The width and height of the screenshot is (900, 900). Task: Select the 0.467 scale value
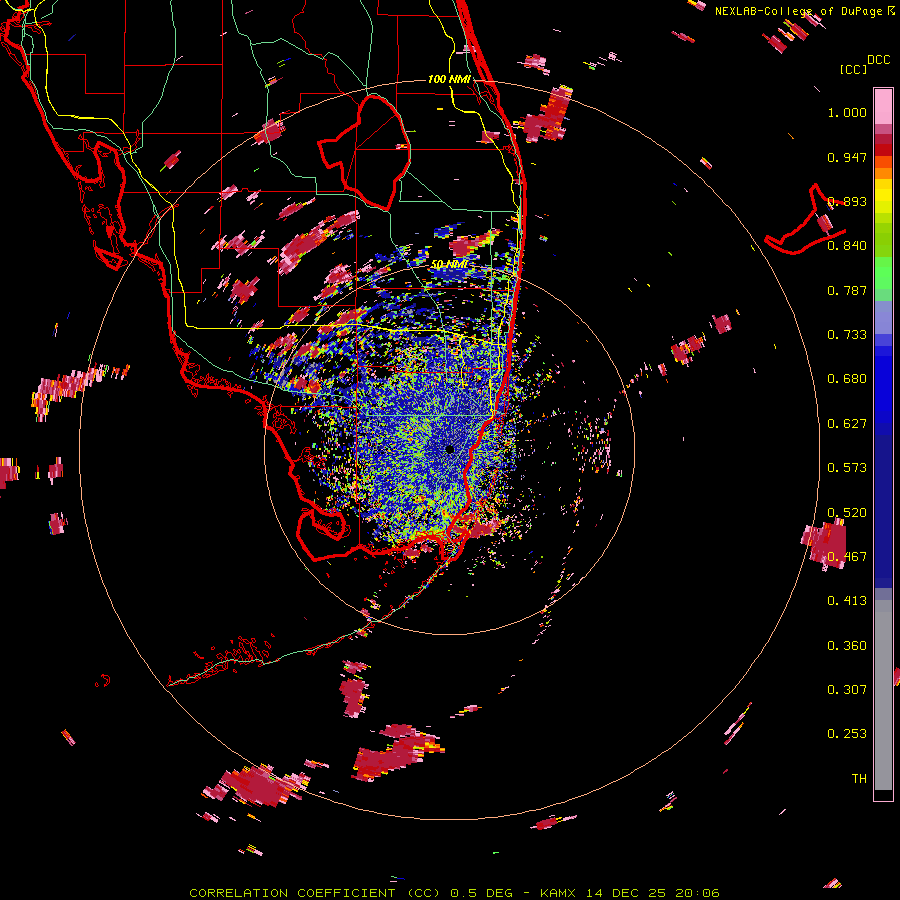847,557
